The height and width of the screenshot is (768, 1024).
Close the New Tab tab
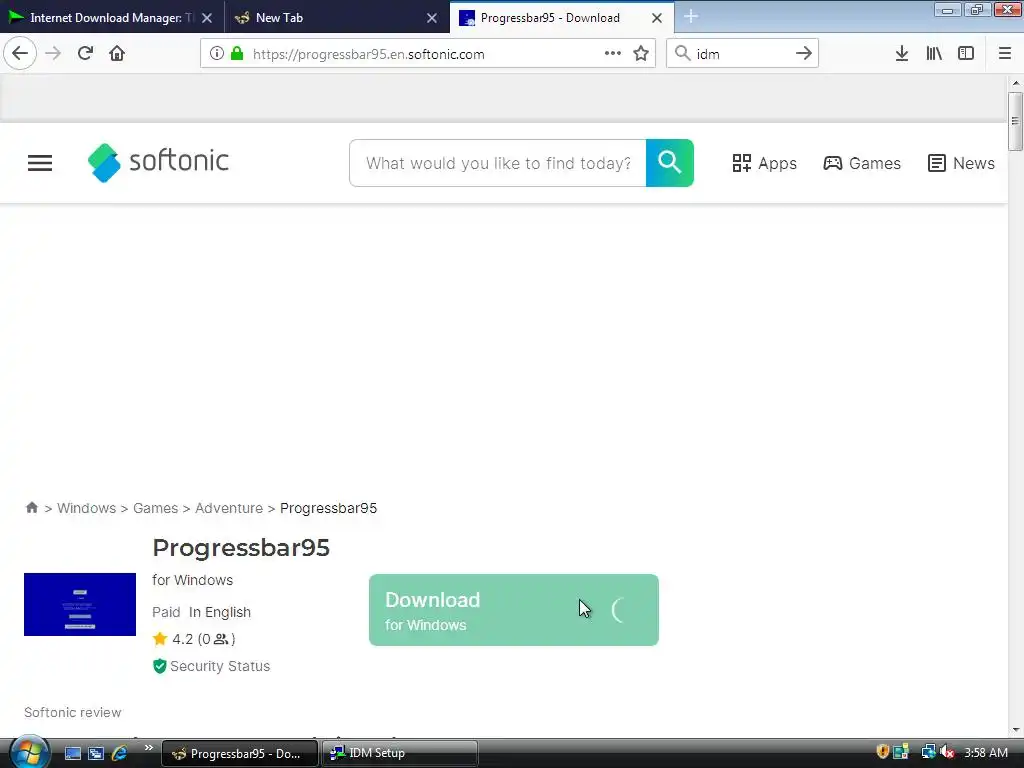point(432,18)
